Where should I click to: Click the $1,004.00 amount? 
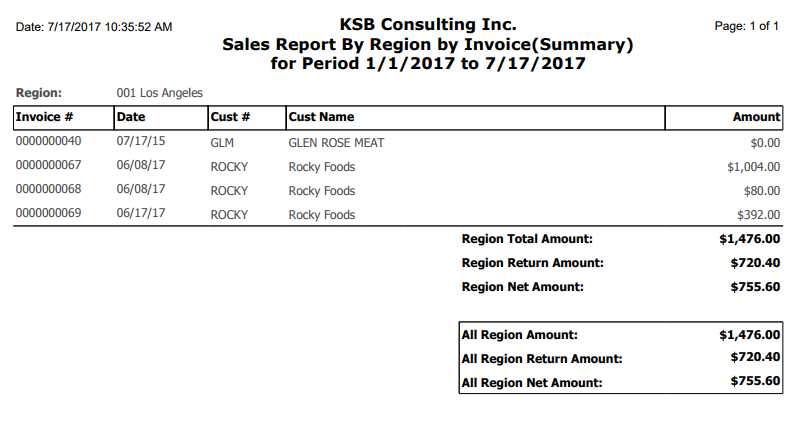(x=753, y=167)
